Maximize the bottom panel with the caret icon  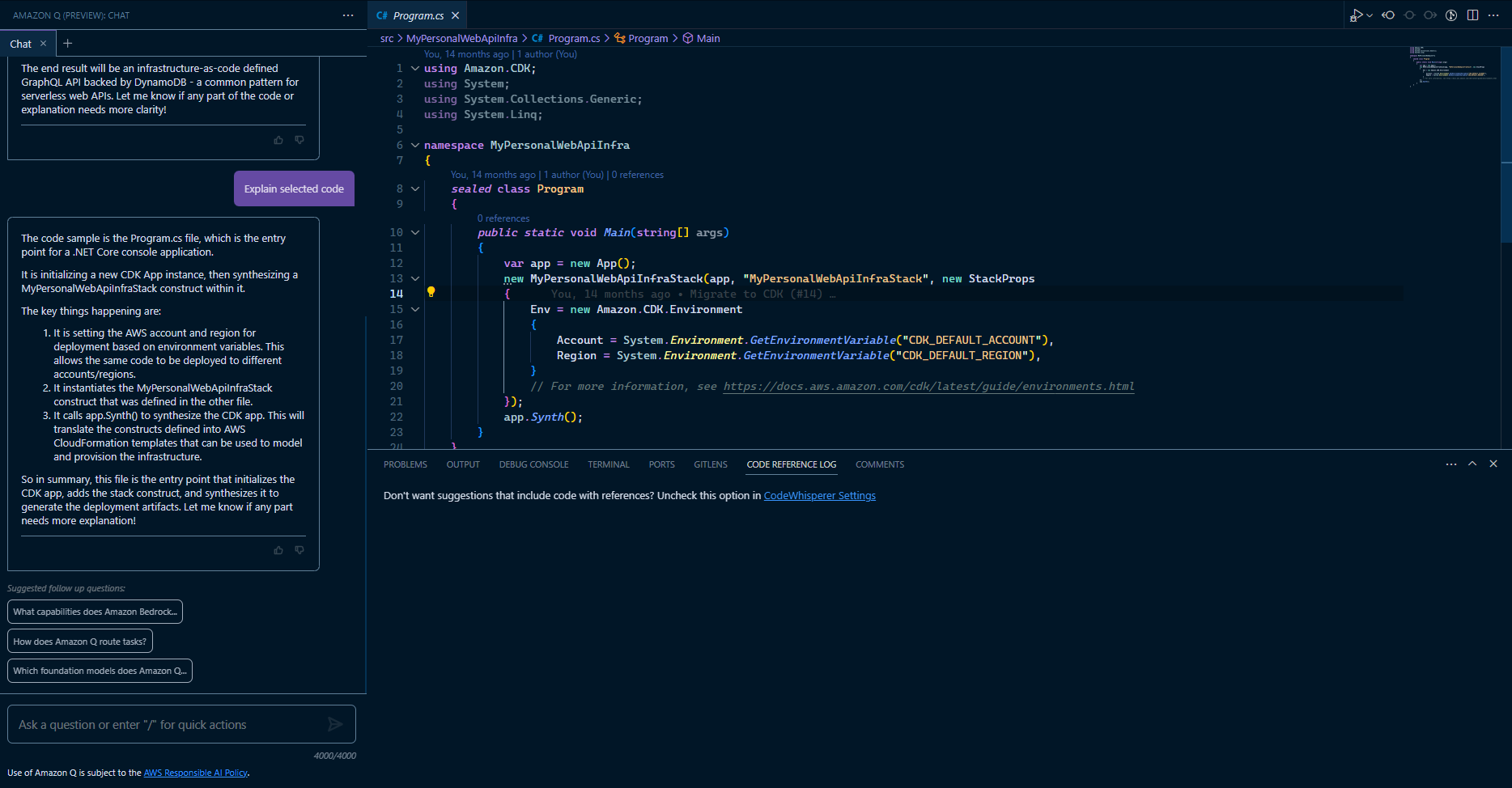(x=1472, y=464)
